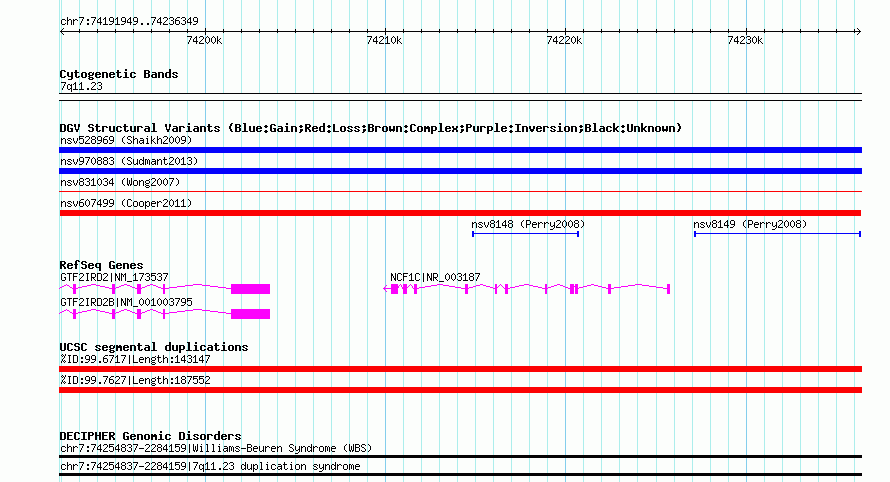Click the 74220k ruler tick label

point(564,41)
